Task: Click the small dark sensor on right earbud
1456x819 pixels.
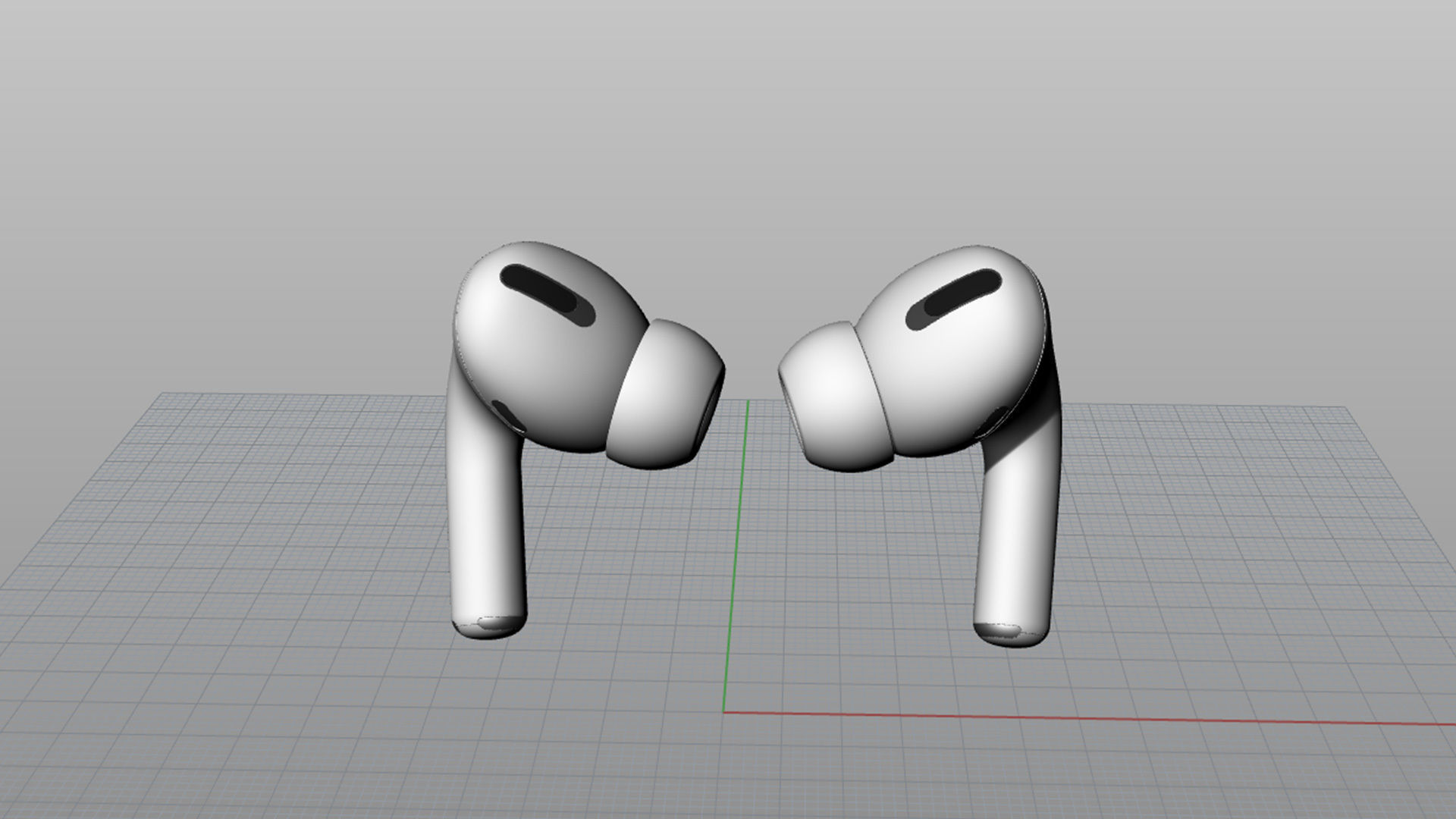Action: (x=992, y=421)
